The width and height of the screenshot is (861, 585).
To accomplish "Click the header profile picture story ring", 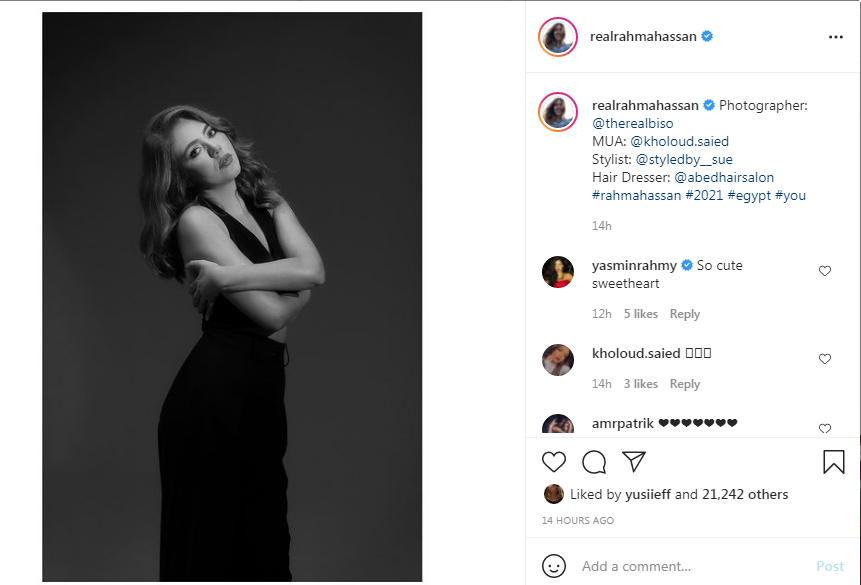I will pos(558,37).
